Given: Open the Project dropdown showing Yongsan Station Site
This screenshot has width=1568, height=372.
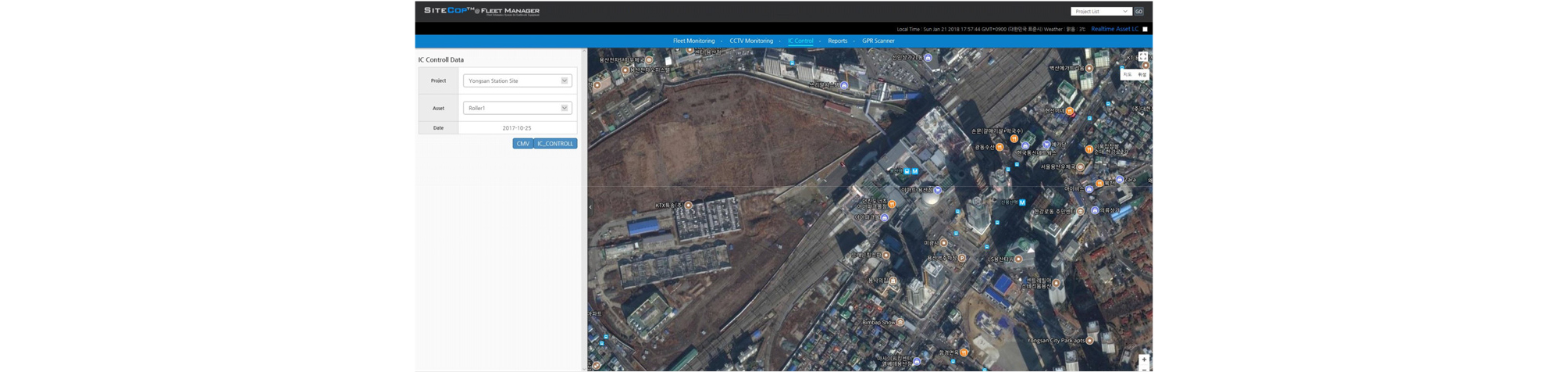Looking at the screenshot, I should (x=517, y=80).
